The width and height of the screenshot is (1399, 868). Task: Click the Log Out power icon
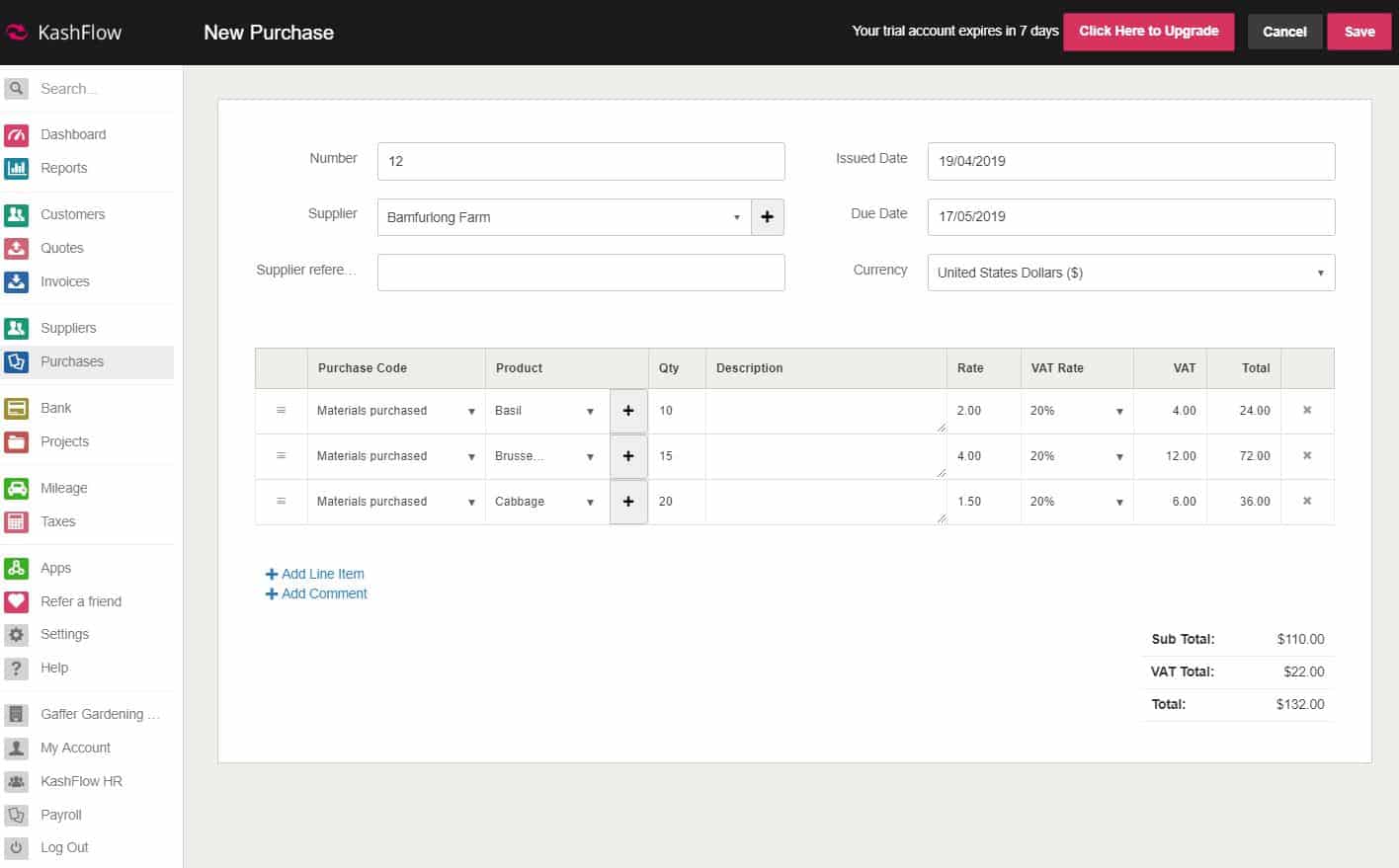coord(16,847)
